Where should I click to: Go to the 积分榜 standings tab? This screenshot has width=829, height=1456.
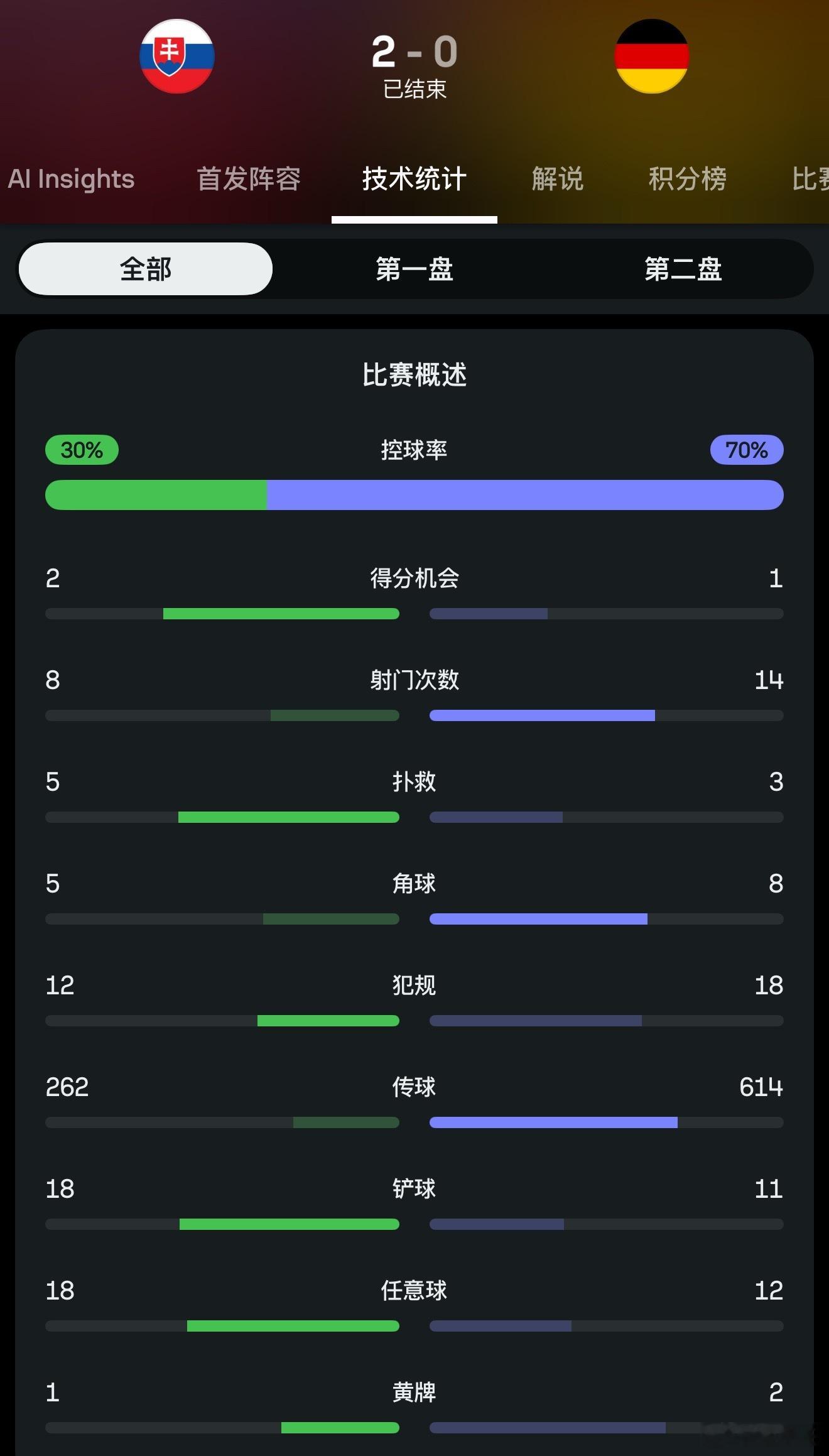pos(688,179)
